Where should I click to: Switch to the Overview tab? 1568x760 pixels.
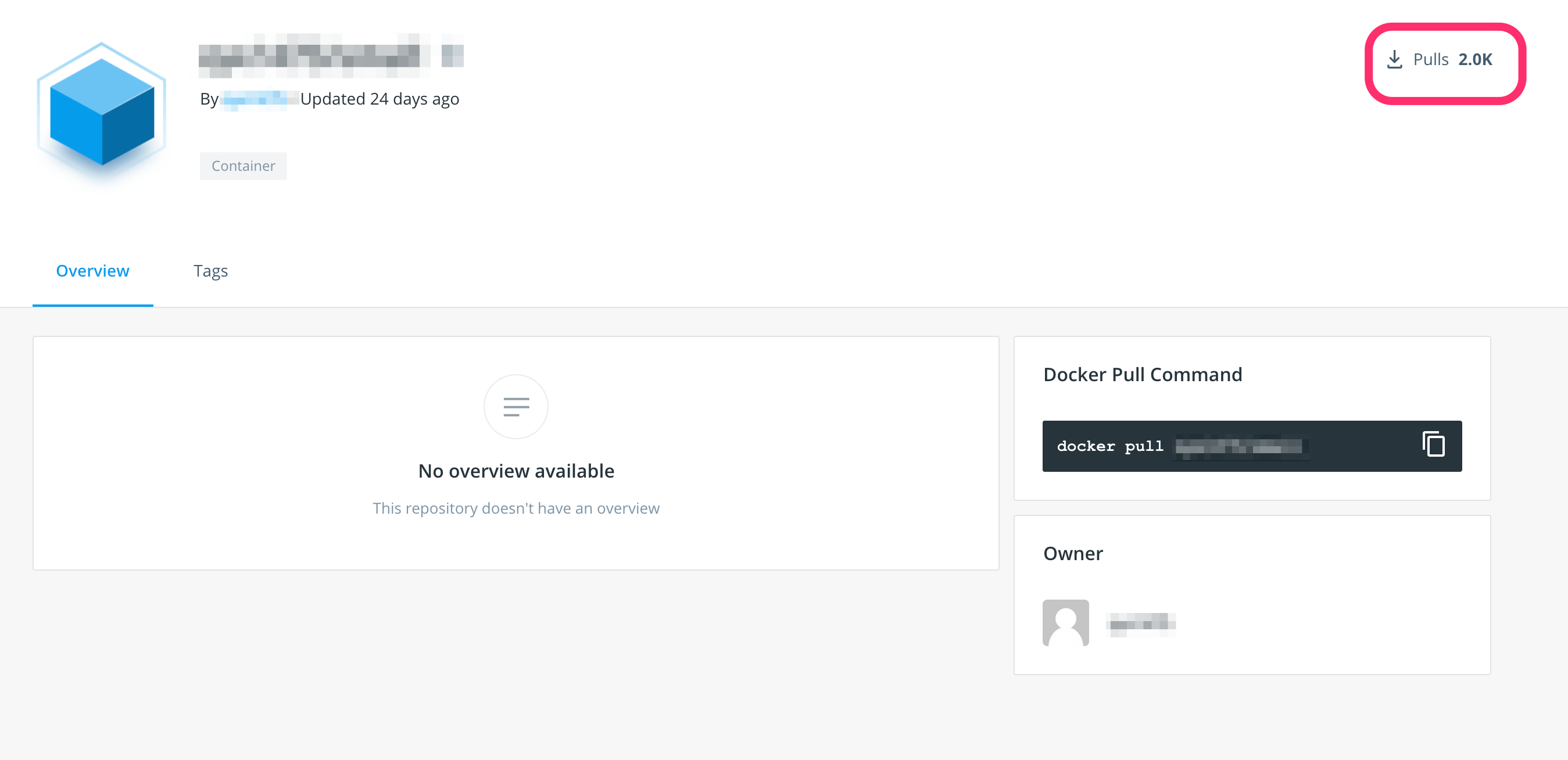click(x=92, y=271)
